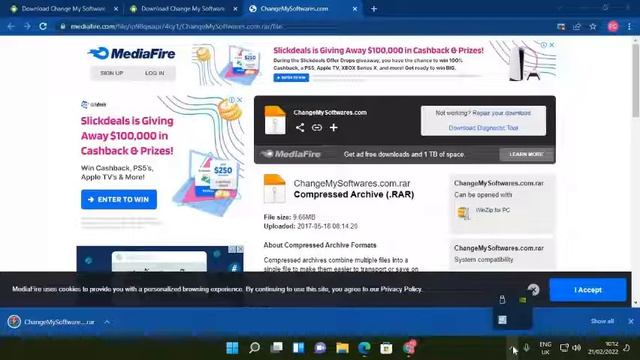Click the volume icon in the system tray
Viewport: 640px width, 360px height.
point(576,348)
